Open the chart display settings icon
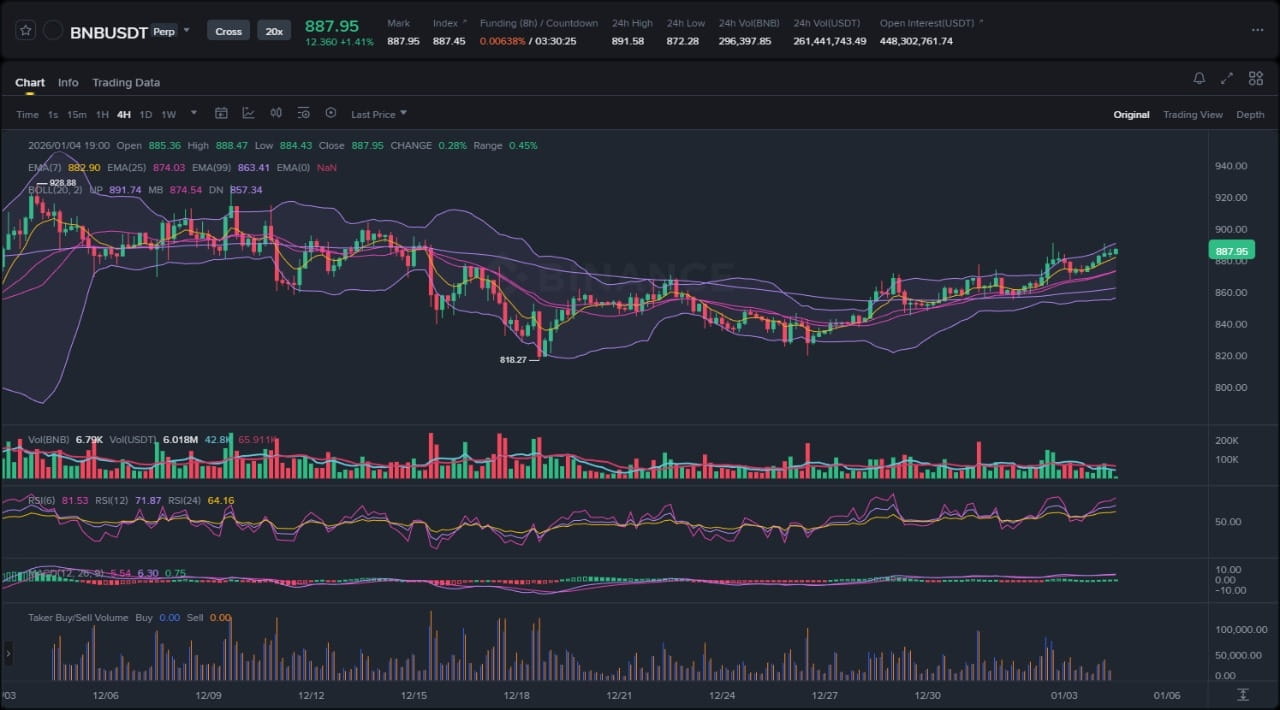The image size is (1280, 710). click(303, 114)
